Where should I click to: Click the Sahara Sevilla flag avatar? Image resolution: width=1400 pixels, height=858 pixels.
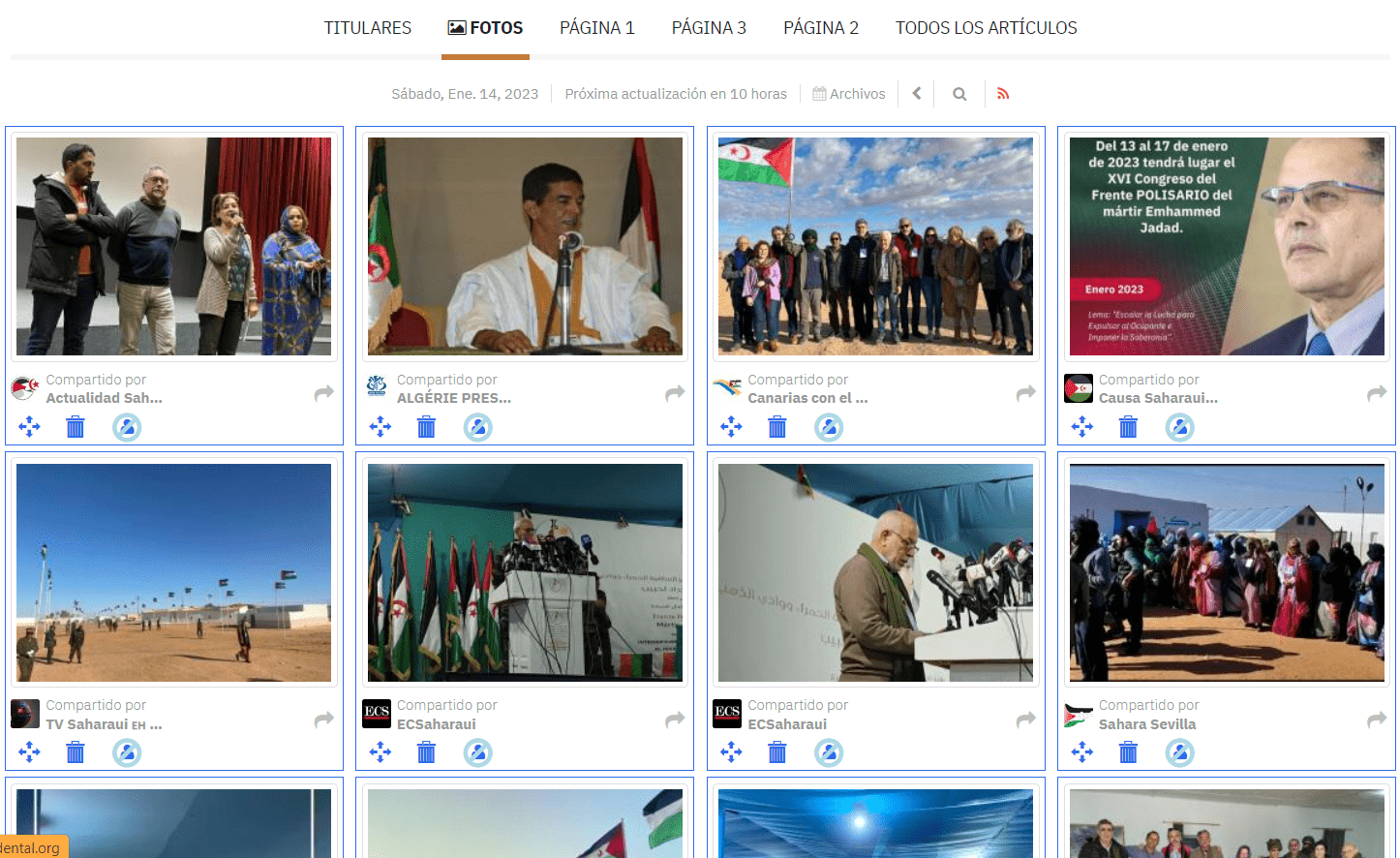tap(1079, 715)
